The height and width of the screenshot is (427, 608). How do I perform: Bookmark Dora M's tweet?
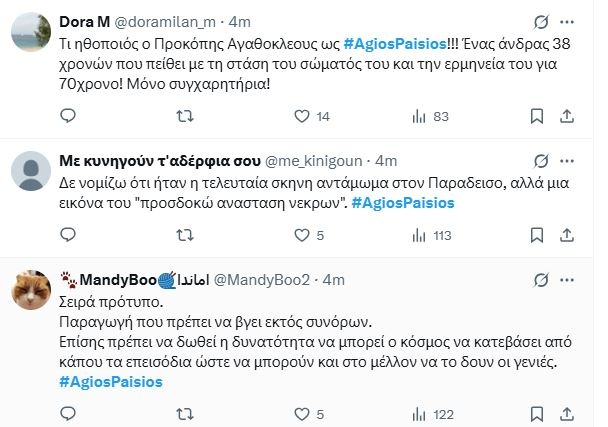click(x=543, y=118)
